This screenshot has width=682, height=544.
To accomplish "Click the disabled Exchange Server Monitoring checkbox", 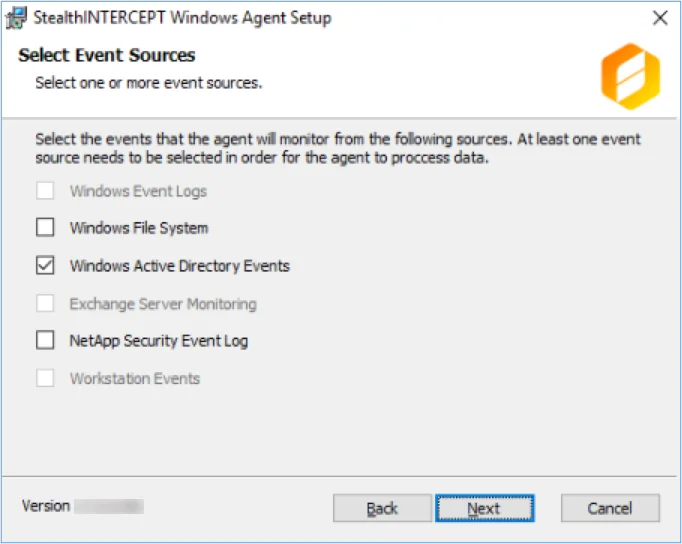I will [45, 303].
